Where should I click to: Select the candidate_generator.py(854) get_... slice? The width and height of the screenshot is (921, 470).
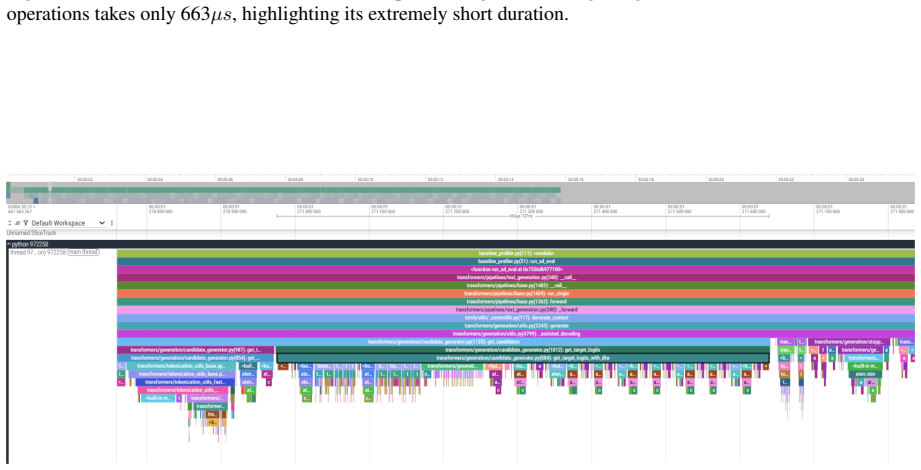[195, 358]
